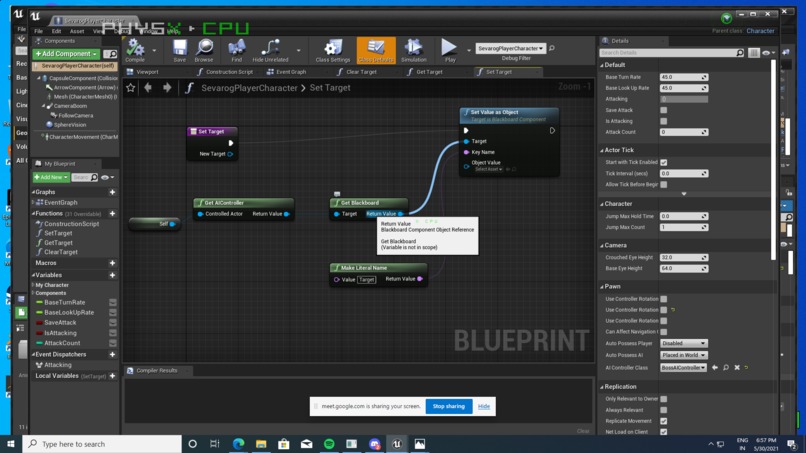The width and height of the screenshot is (806, 453).
Task: Start Simulation mode
Action: pyautogui.click(x=414, y=50)
